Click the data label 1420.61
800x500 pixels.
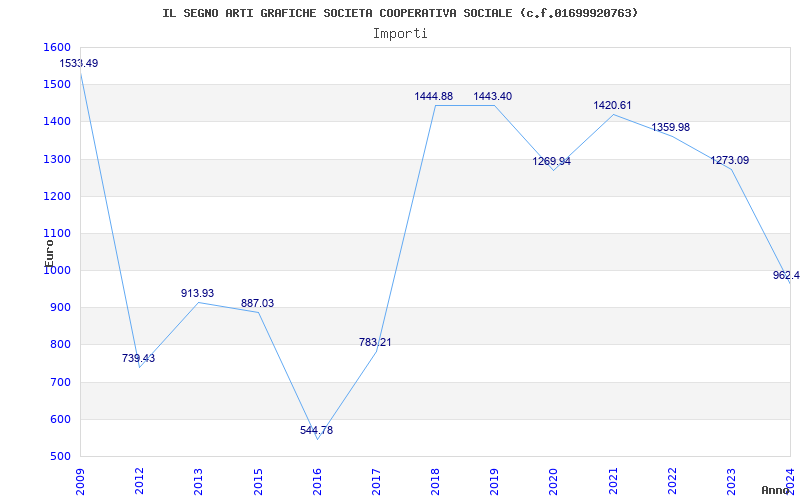[x=612, y=105]
